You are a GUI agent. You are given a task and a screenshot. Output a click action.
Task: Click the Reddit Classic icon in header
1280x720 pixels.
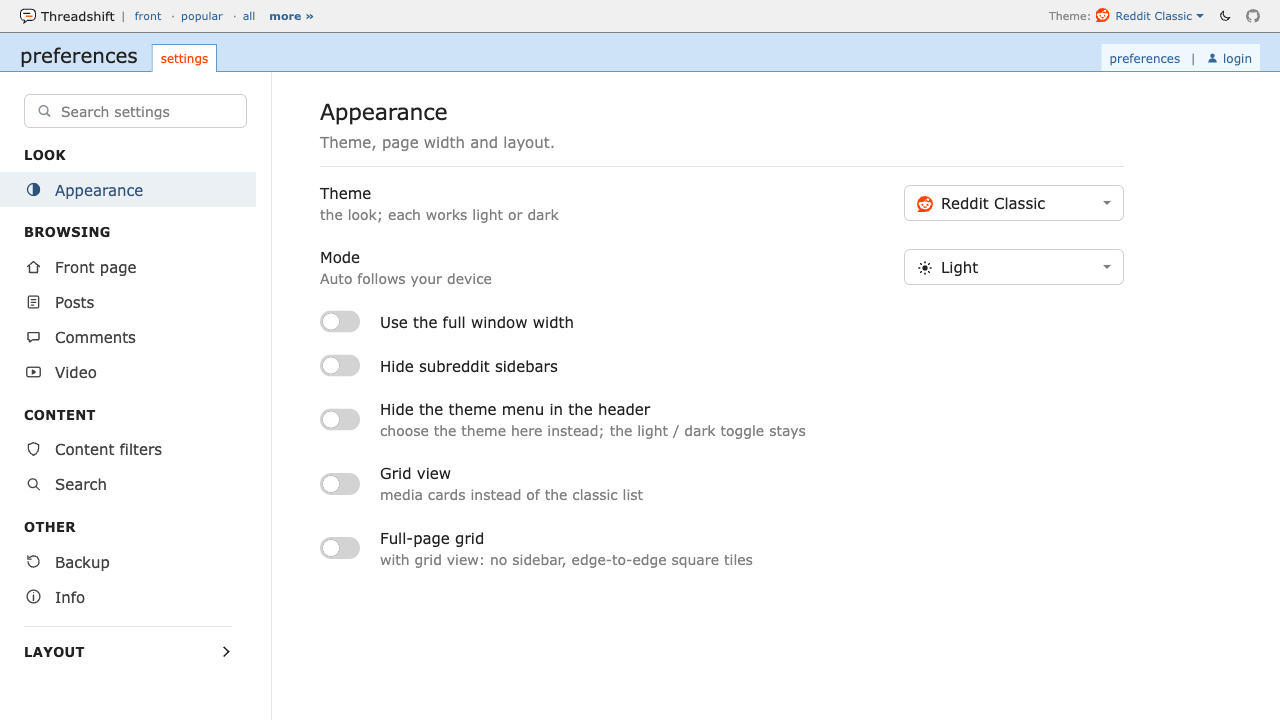point(1103,16)
